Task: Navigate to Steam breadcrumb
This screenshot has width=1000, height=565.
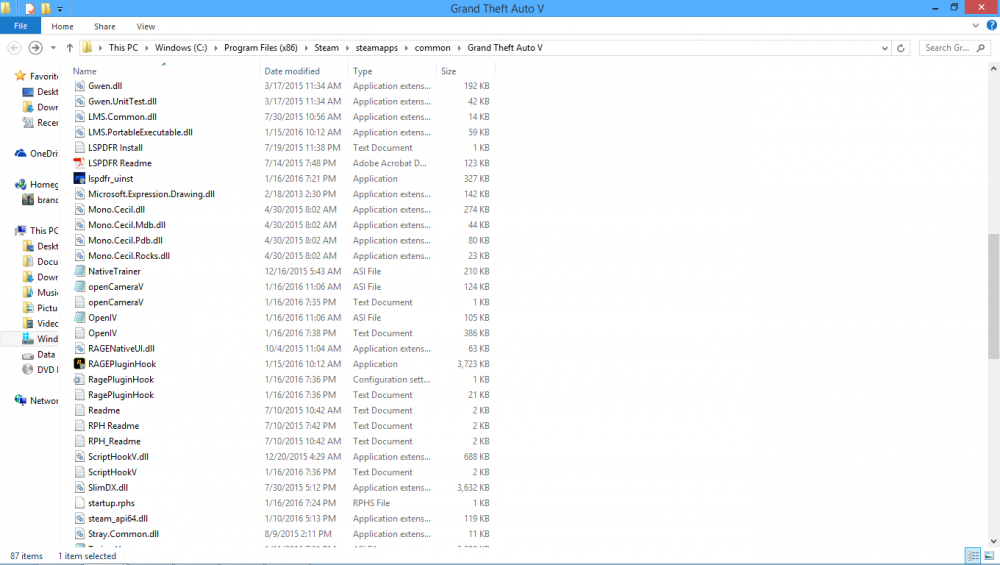Action: click(327, 48)
